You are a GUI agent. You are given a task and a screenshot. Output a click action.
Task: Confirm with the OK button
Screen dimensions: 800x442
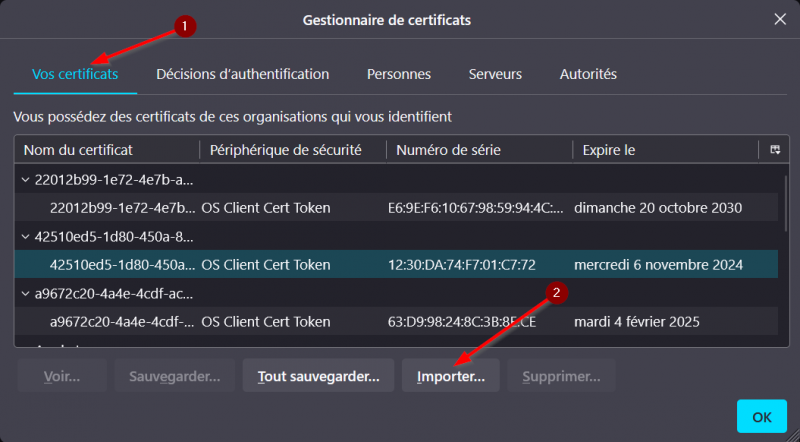click(x=761, y=416)
